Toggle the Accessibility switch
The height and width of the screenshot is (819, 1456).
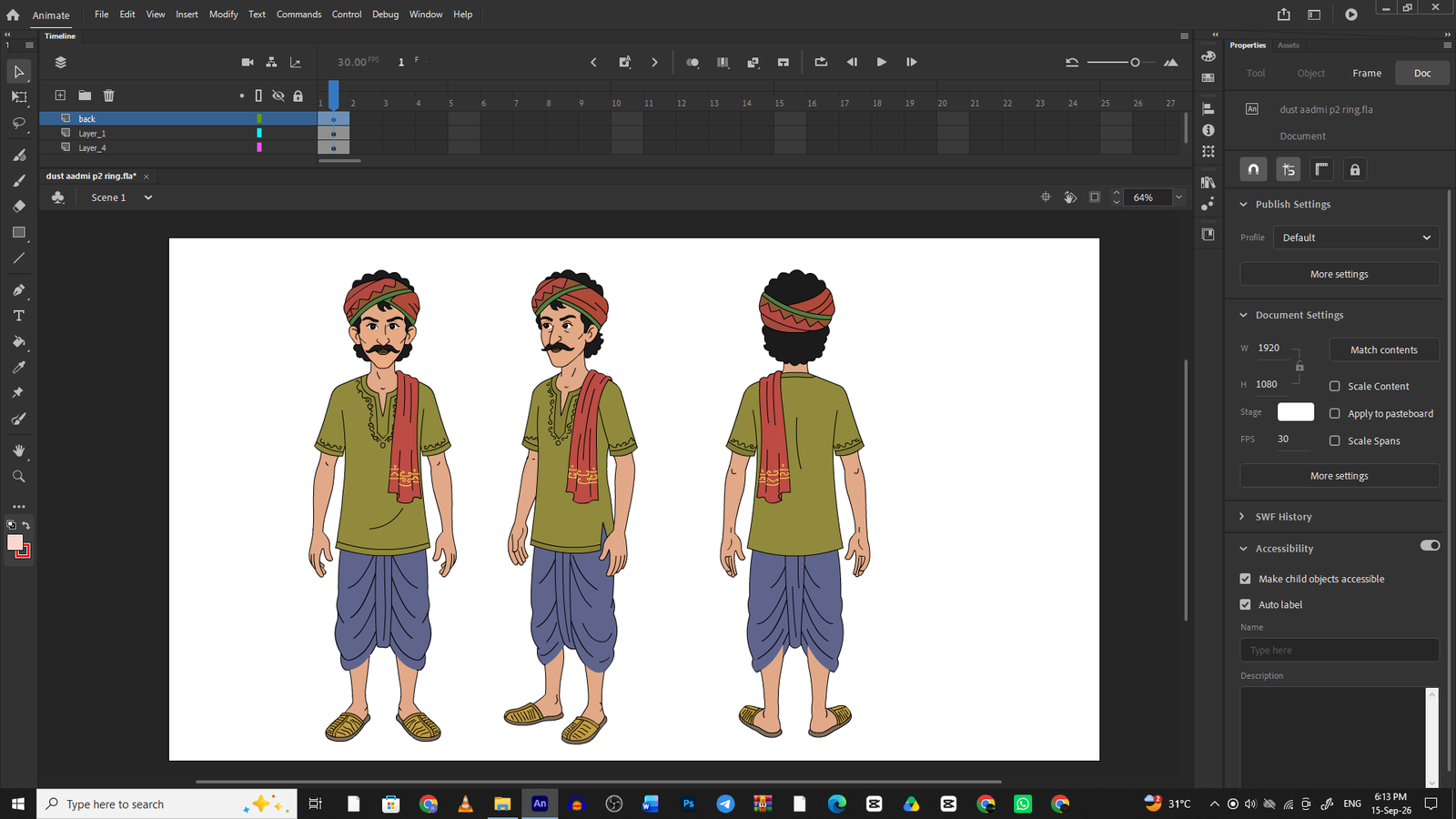point(1430,546)
